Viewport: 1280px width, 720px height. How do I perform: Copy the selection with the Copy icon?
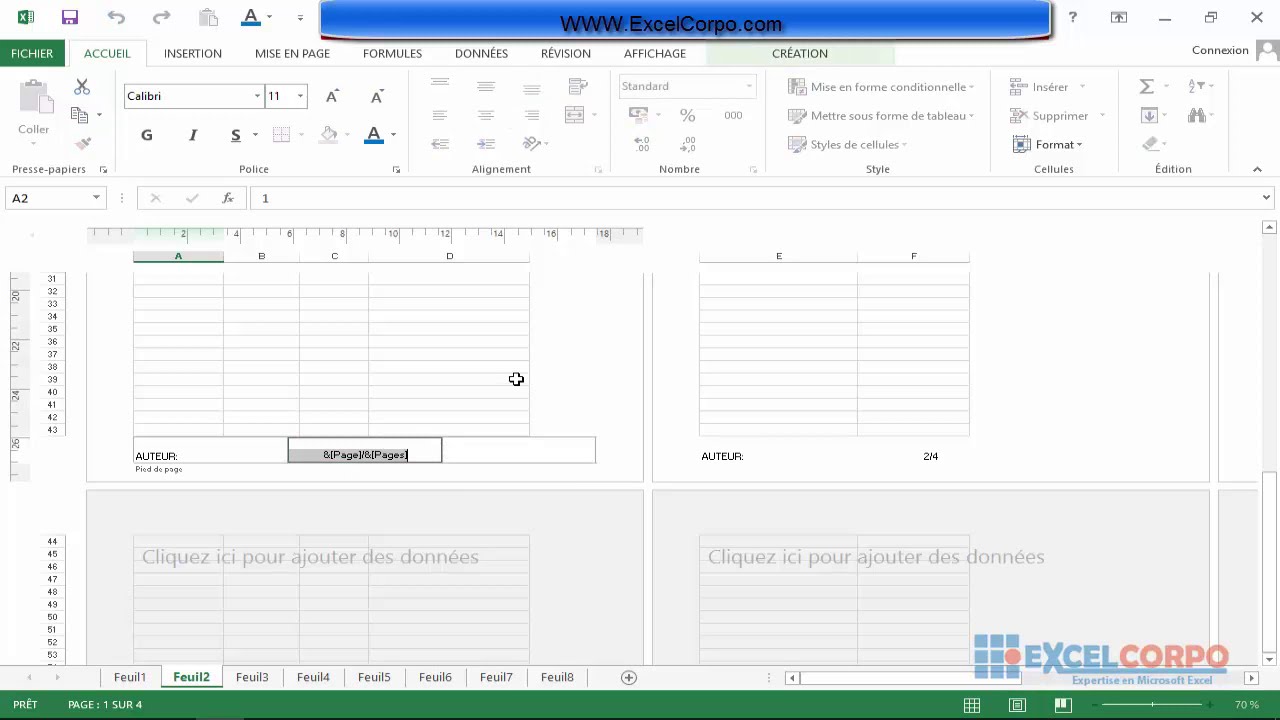79,115
